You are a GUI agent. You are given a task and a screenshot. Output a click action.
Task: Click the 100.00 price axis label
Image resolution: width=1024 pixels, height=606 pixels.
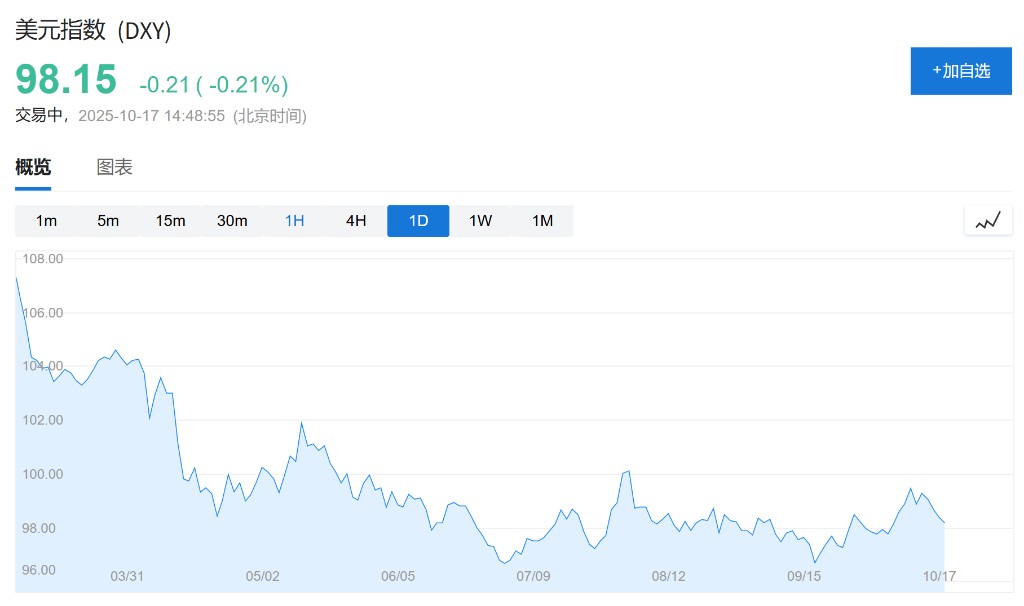[42, 474]
